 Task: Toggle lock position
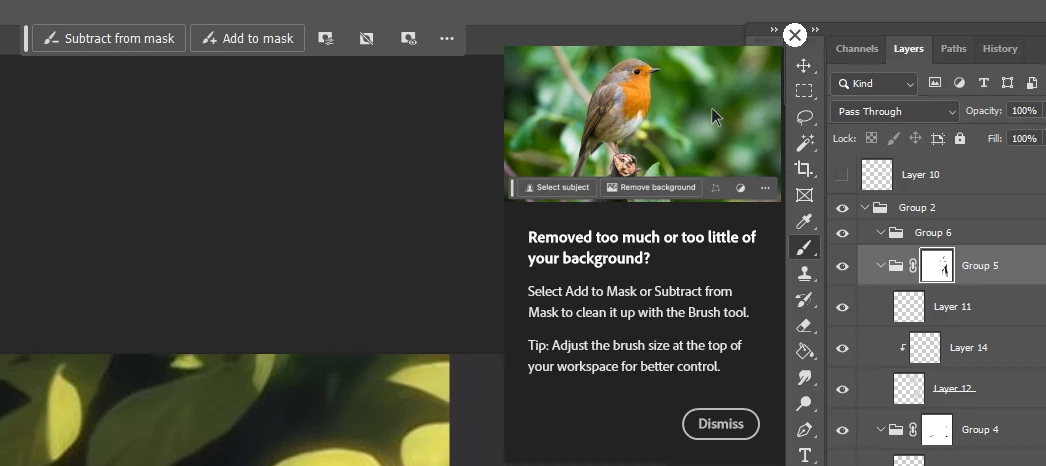915,138
